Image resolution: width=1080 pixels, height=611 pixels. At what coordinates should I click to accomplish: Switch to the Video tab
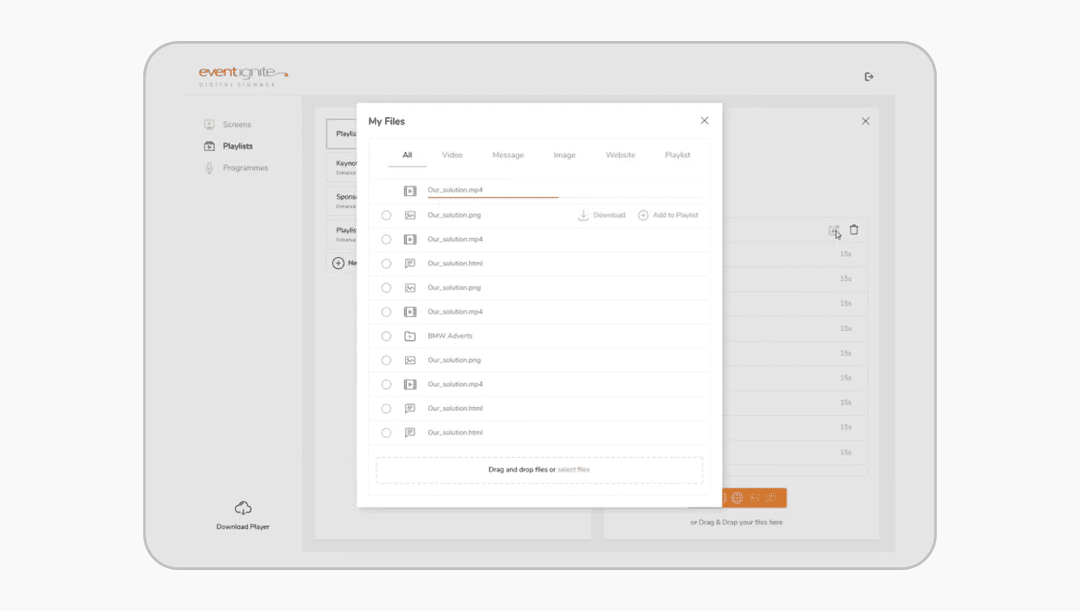[x=452, y=155]
